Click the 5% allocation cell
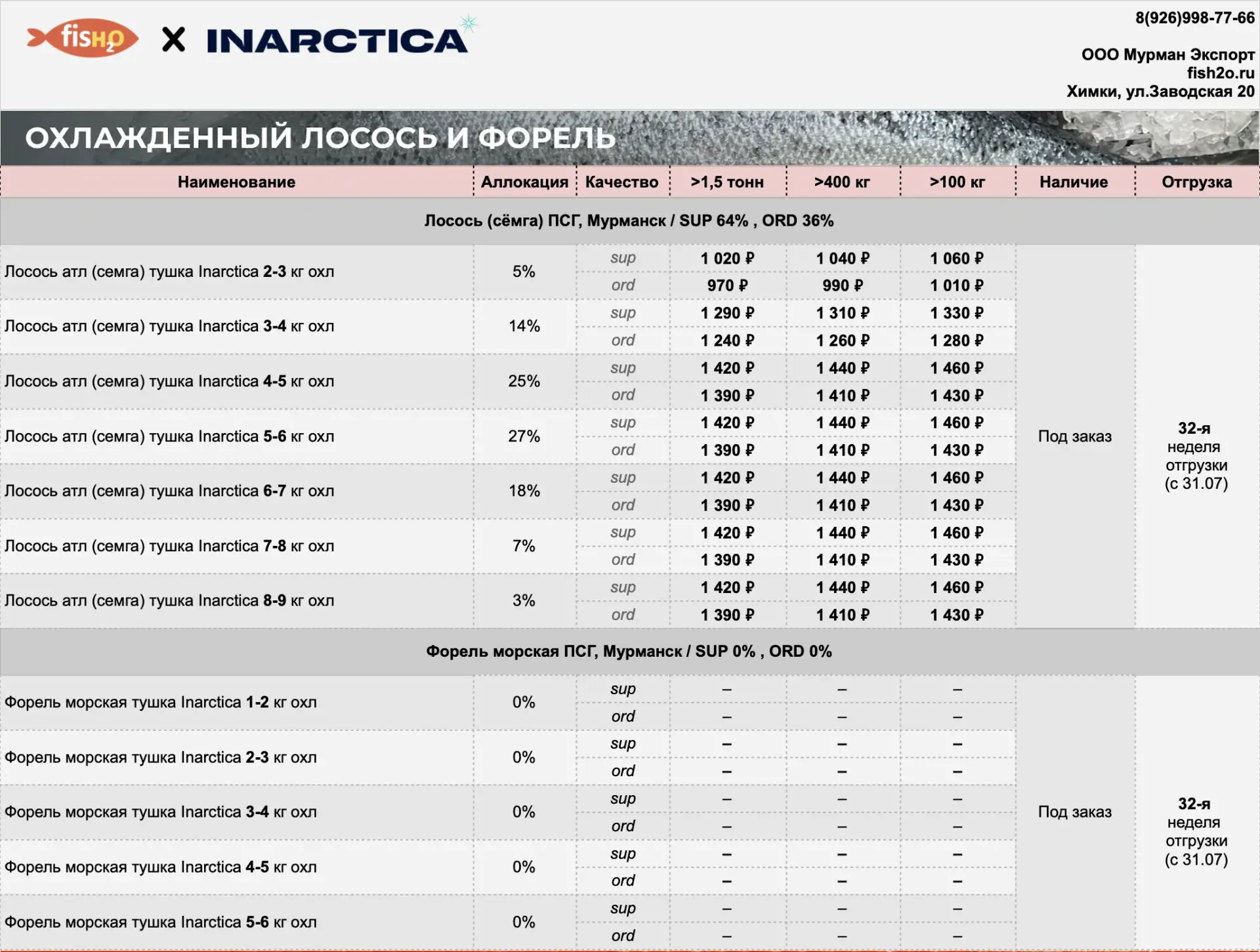This screenshot has height=952, width=1260. pyautogui.click(x=524, y=272)
